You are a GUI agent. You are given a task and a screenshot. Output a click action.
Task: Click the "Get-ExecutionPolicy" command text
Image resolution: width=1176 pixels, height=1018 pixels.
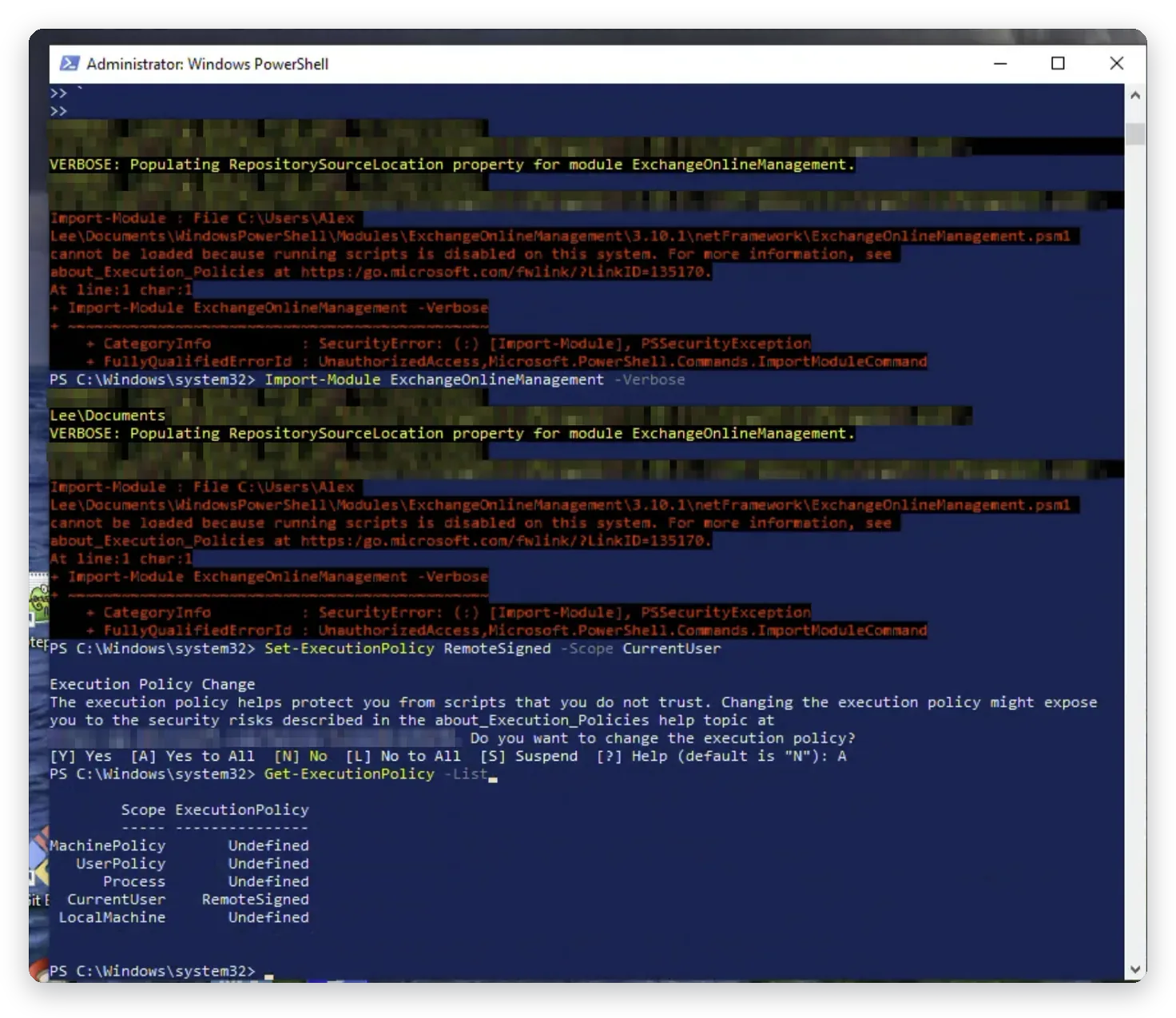click(349, 773)
